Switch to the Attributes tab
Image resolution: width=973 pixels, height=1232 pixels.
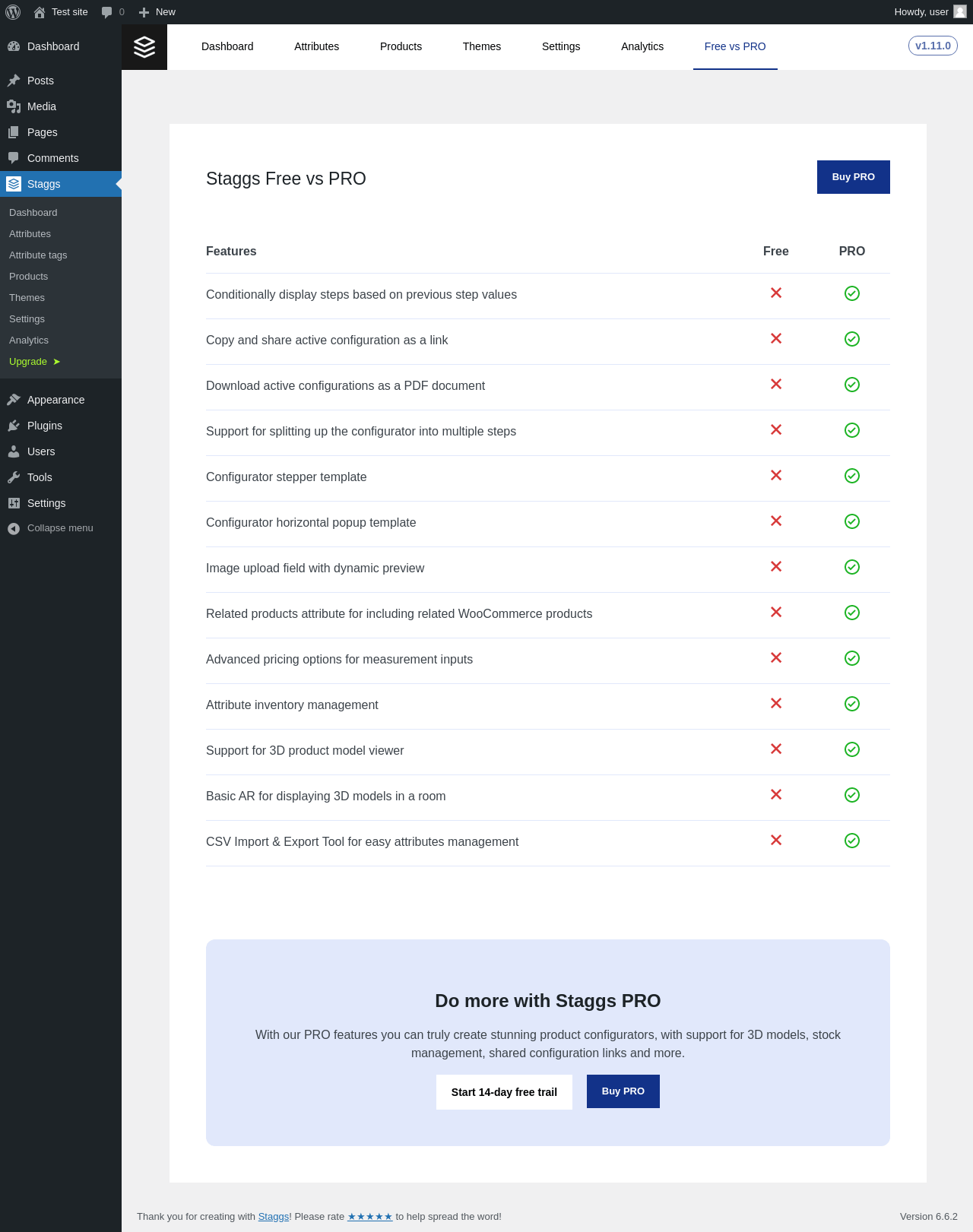(317, 46)
